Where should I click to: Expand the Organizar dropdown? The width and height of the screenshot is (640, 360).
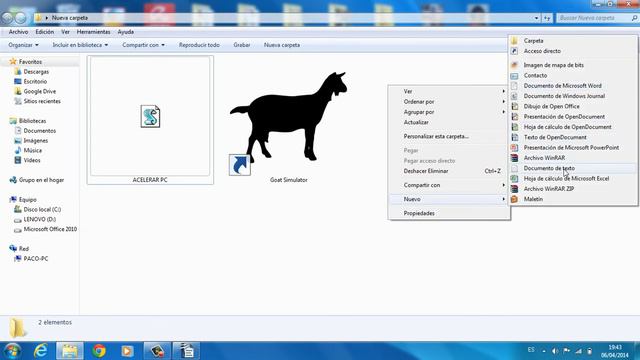[x=23, y=45]
